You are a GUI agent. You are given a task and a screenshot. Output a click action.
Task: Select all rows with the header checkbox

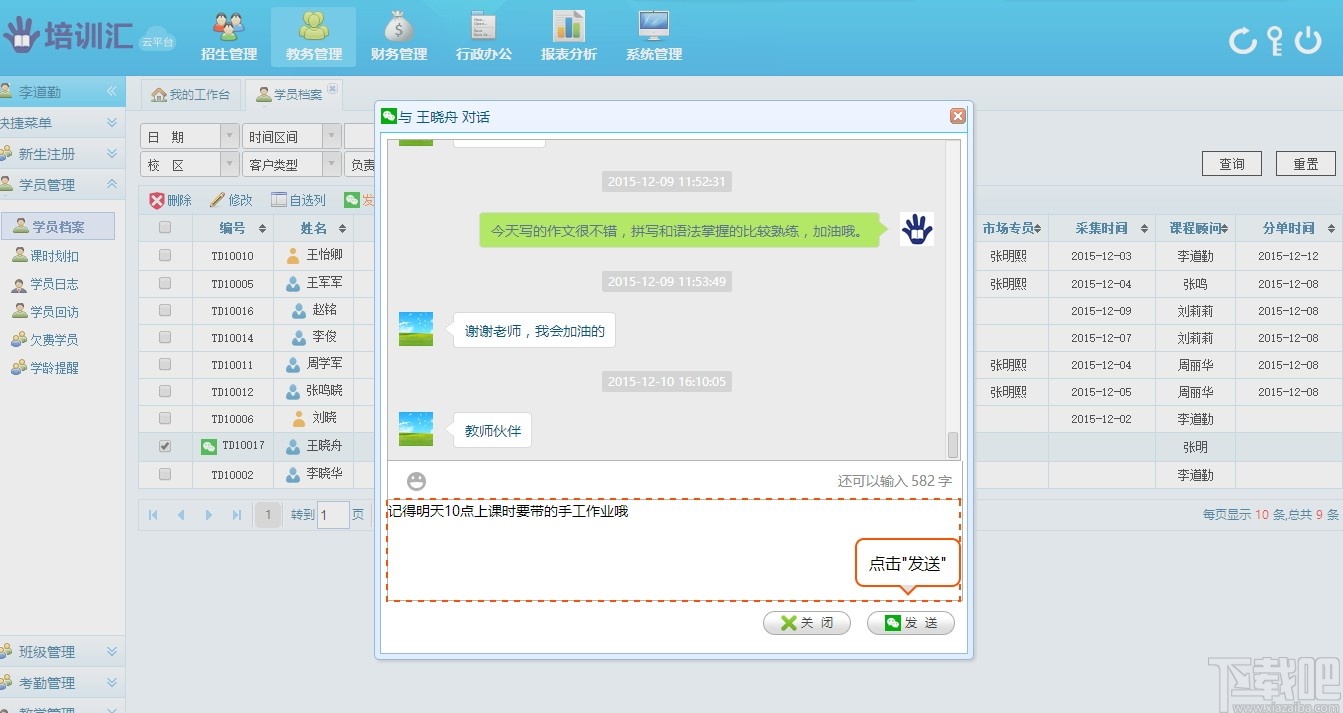click(165, 228)
